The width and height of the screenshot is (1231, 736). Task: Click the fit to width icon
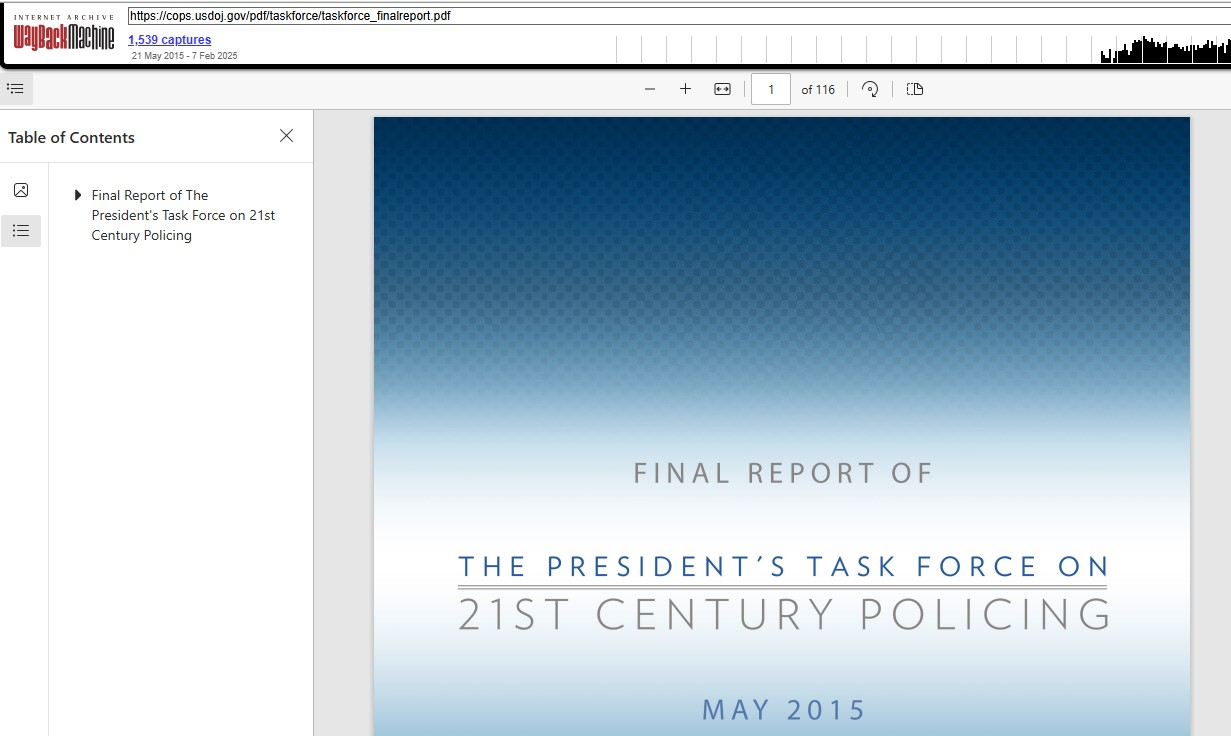(x=722, y=89)
